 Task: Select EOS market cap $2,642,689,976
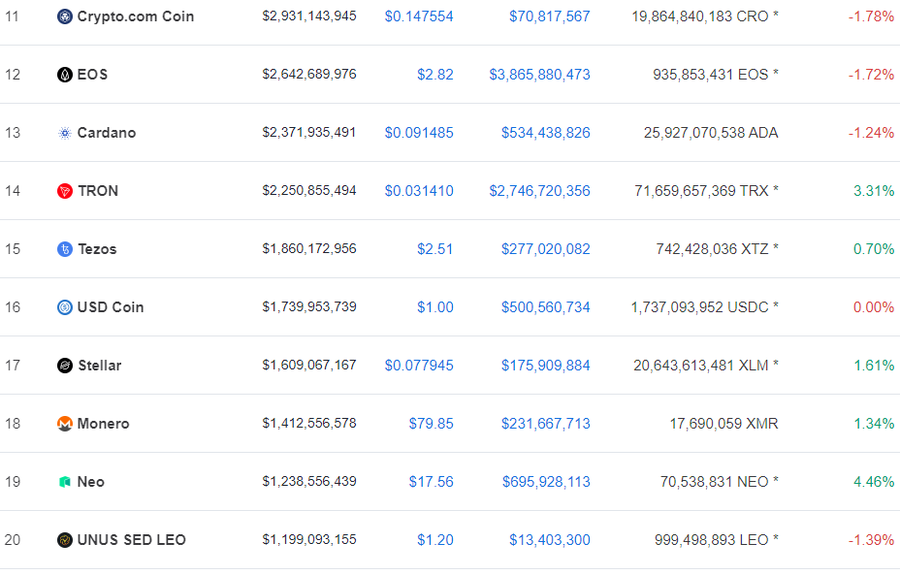click(309, 74)
